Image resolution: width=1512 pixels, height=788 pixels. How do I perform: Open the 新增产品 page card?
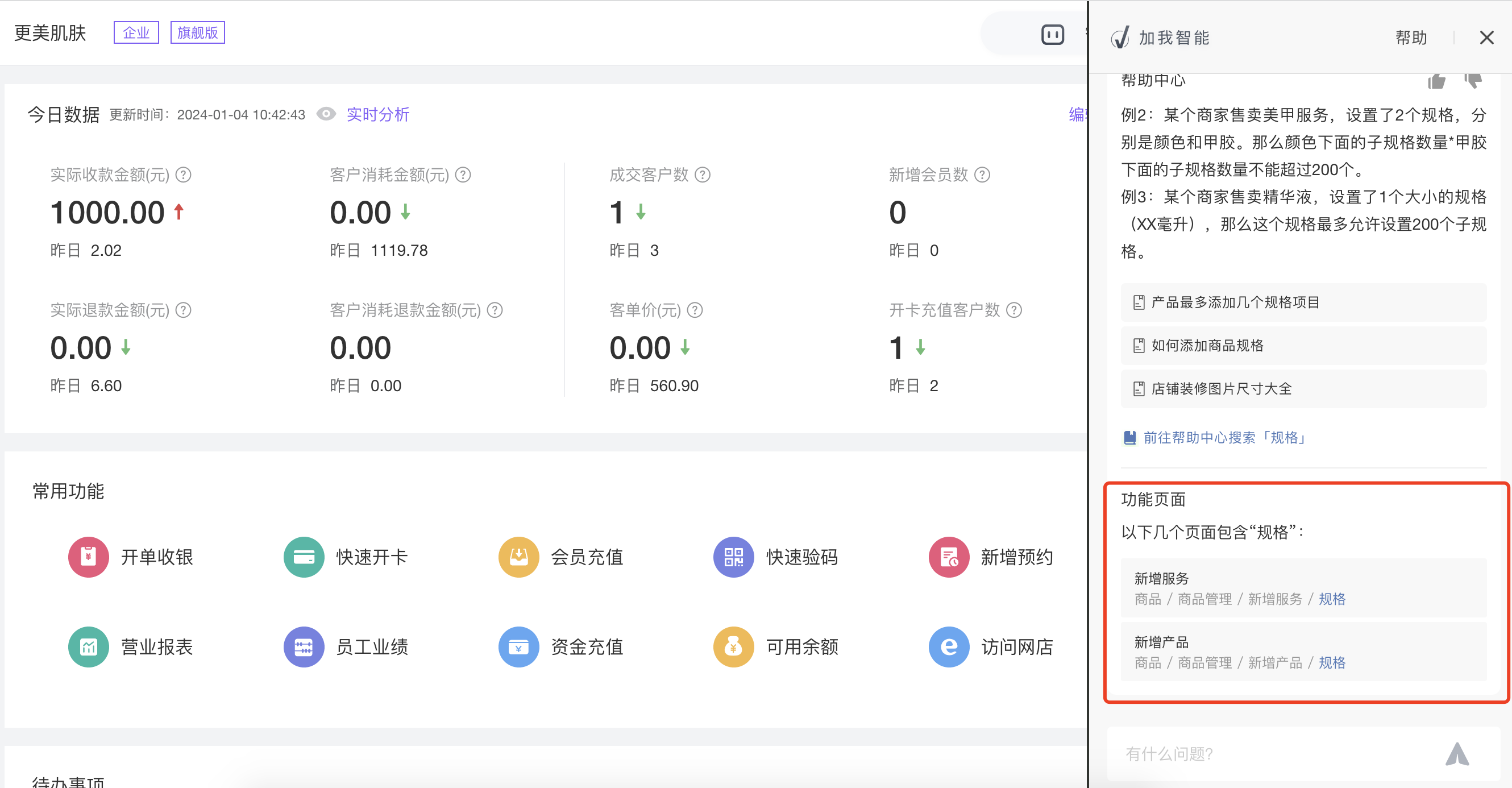pyautogui.click(x=1303, y=652)
